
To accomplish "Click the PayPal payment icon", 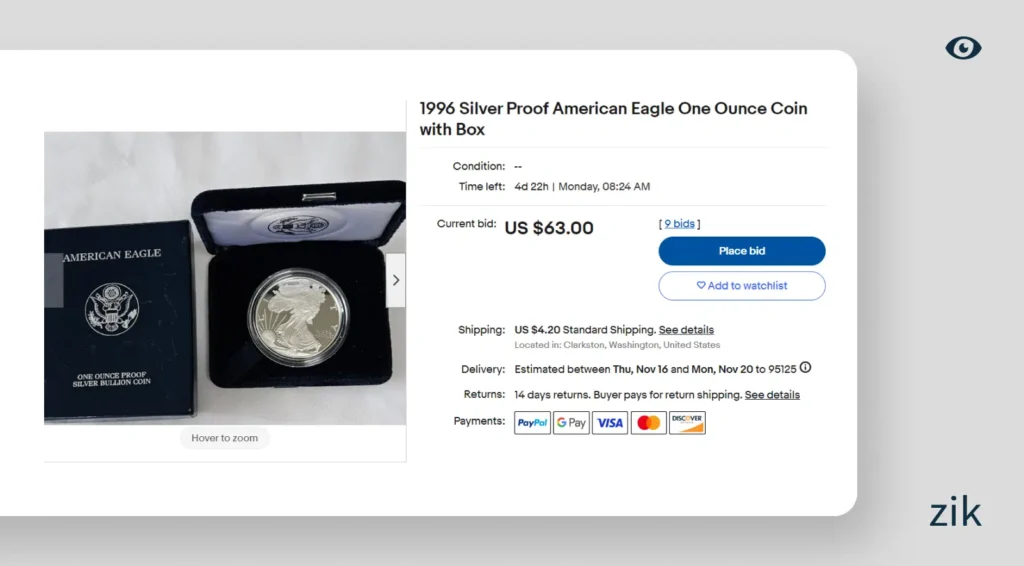I will point(532,423).
